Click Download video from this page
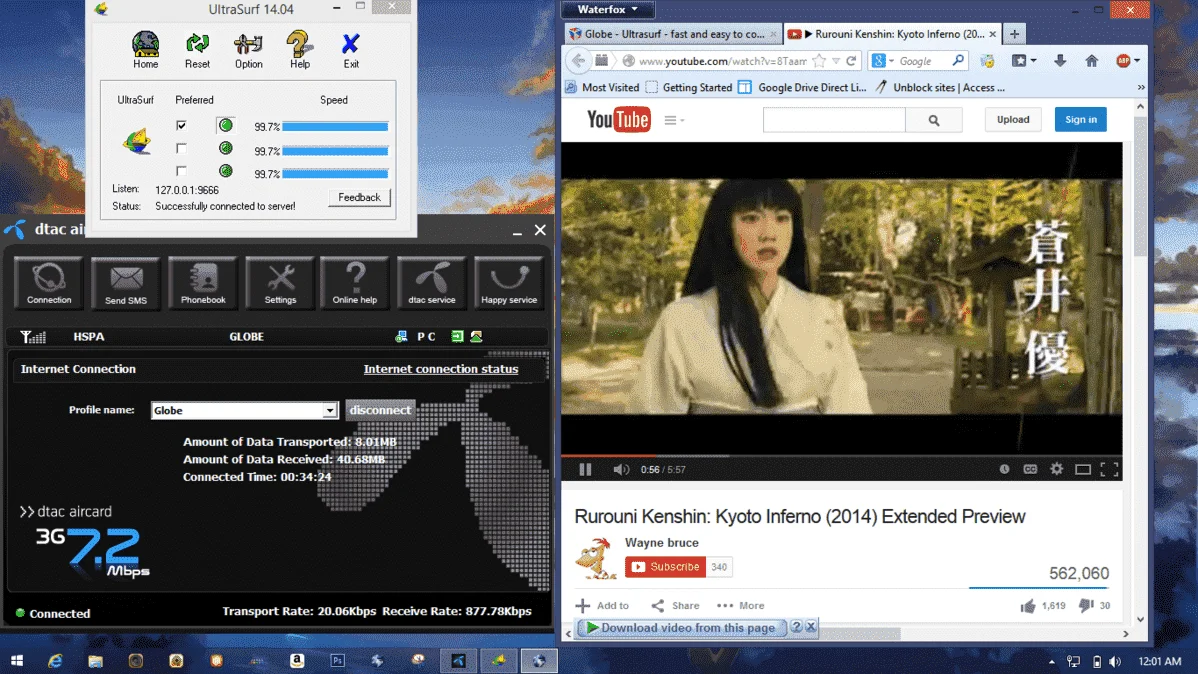This screenshot has height=674, width=1198. point(682,627)
